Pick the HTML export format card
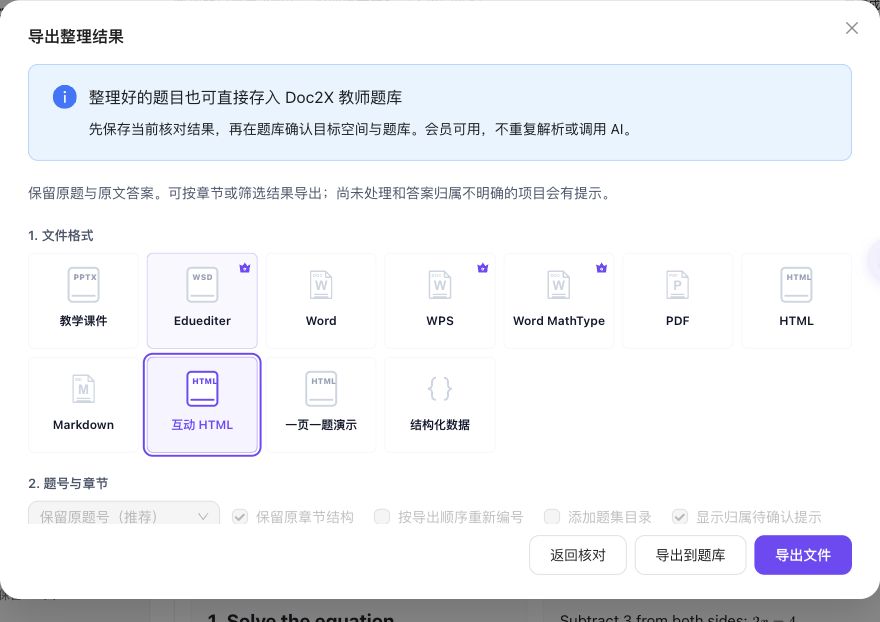Viewport: 880px width, 622px height. pos(796,301)
